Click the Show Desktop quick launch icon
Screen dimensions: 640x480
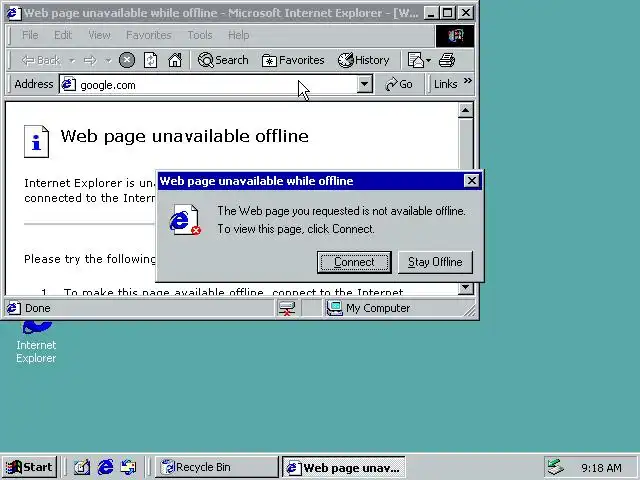coord(82,467)
